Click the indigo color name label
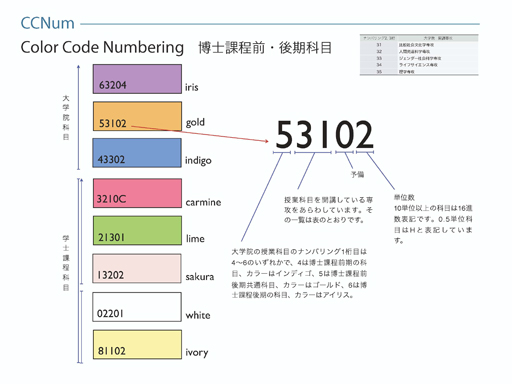The width and height of the screenshot is (512, 384). [x=198, y=161]
